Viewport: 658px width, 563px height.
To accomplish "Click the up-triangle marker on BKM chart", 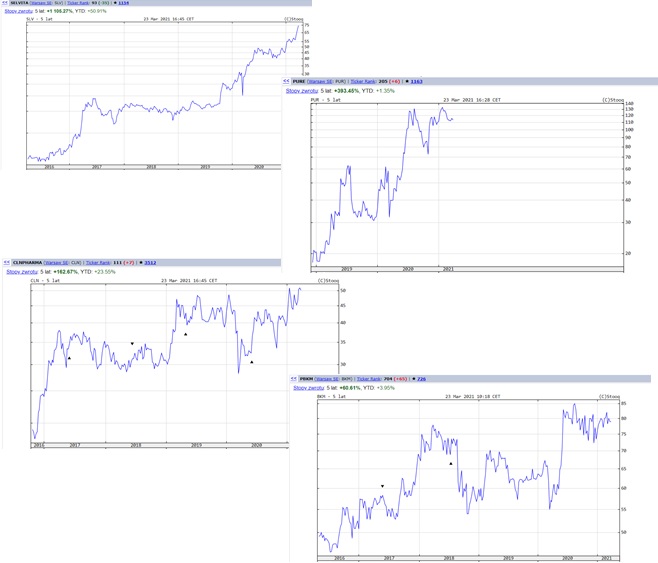I will coord(451,463).
